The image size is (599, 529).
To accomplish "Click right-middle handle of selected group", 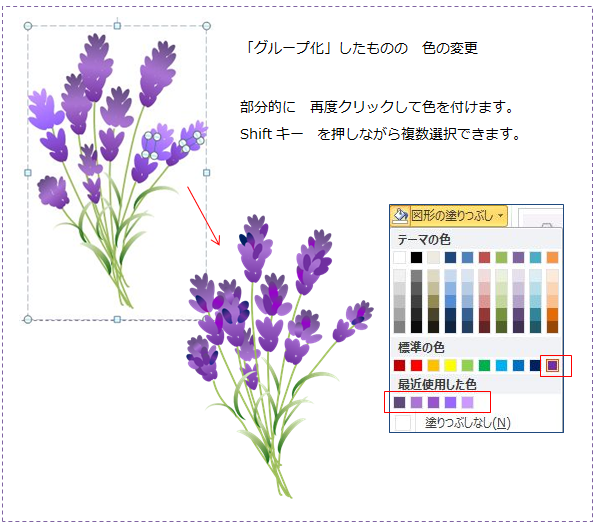I will point(206,173).
